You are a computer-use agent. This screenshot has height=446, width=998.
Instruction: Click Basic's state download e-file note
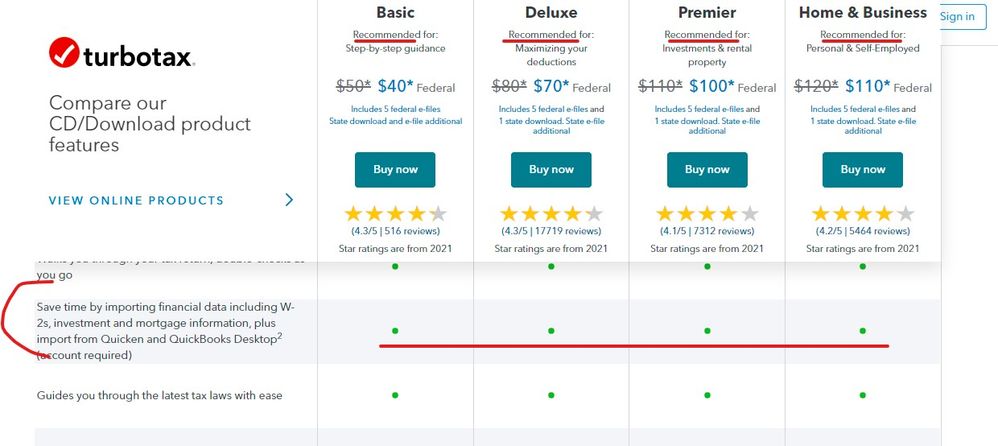point(395,121)
